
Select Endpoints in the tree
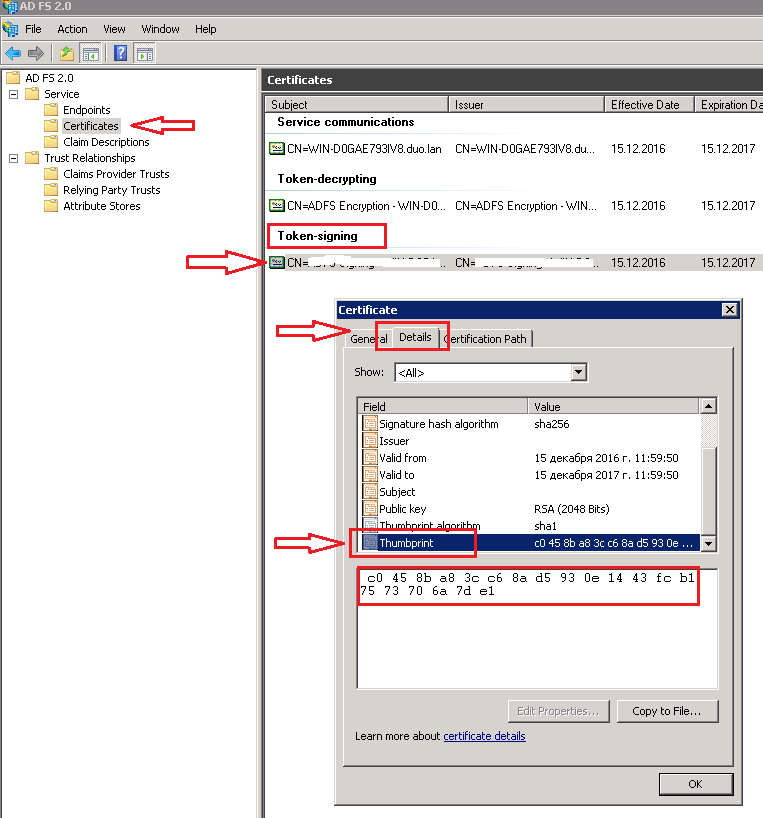pyautogui.click(x=87, y=110)
